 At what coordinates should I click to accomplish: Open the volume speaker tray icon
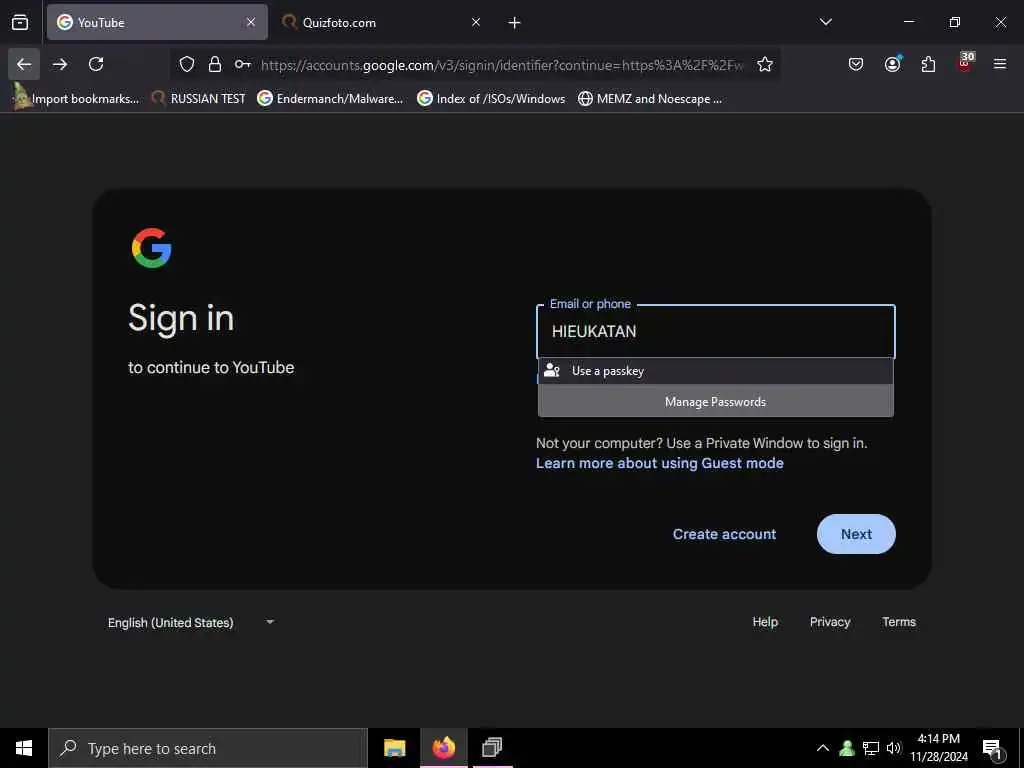click(893, 748)
